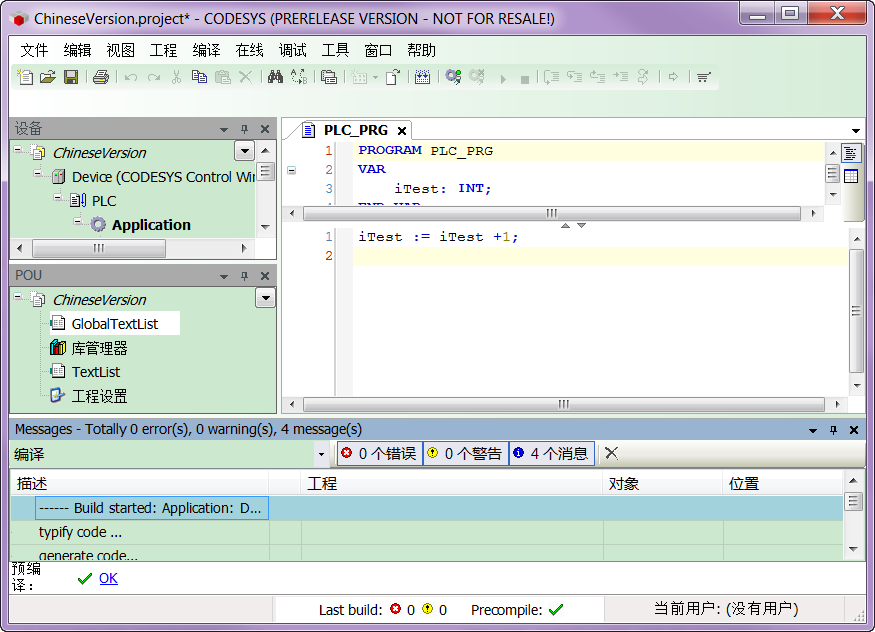Click the 设备 tree horizontal scrollbar thumb
The height and width of the screenshot is (632, 875).
tap(99, 248)
